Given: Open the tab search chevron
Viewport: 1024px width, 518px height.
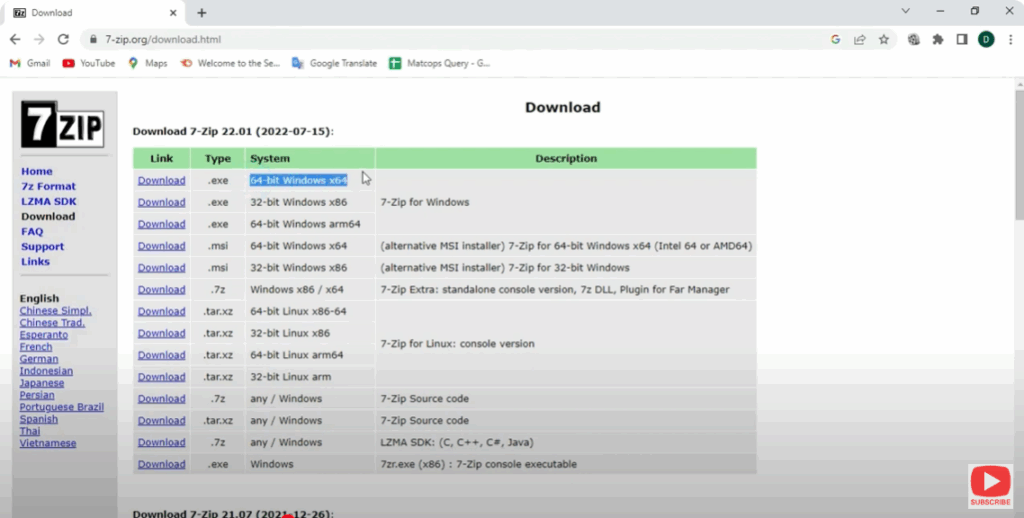Looking at the screenshot, I should coord(905,11).
